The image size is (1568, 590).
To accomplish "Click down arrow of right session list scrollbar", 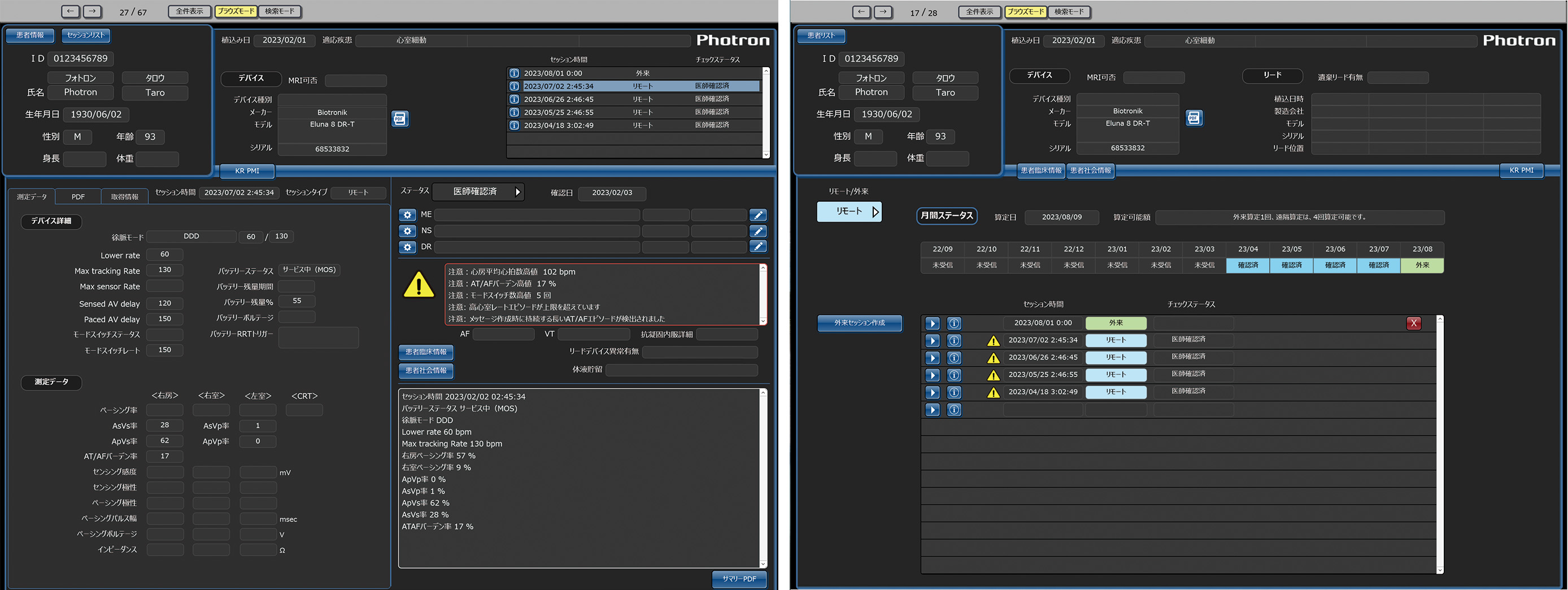I will [x=1440, y=570].
